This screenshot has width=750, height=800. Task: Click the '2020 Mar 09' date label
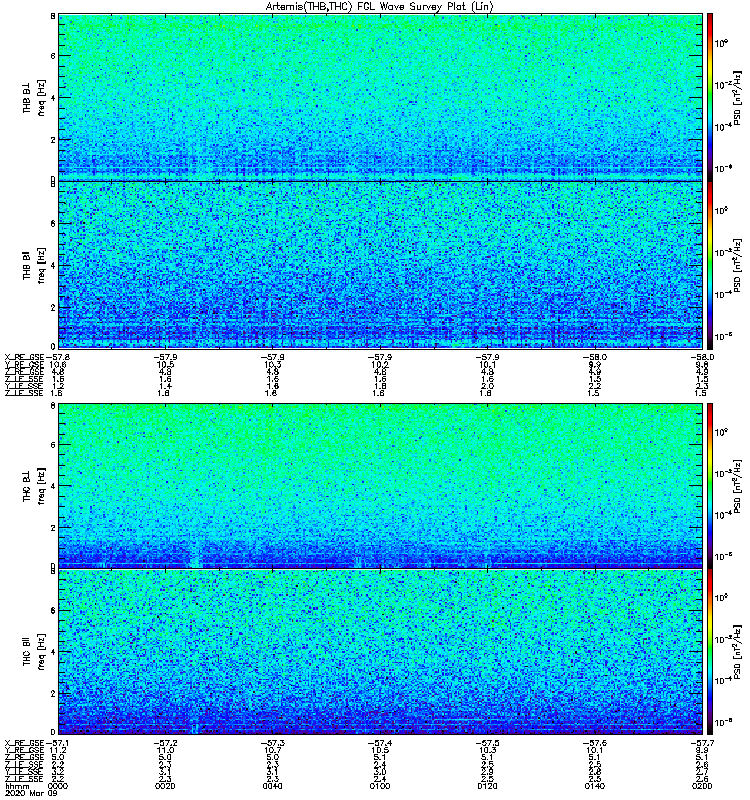click(31, 793)
